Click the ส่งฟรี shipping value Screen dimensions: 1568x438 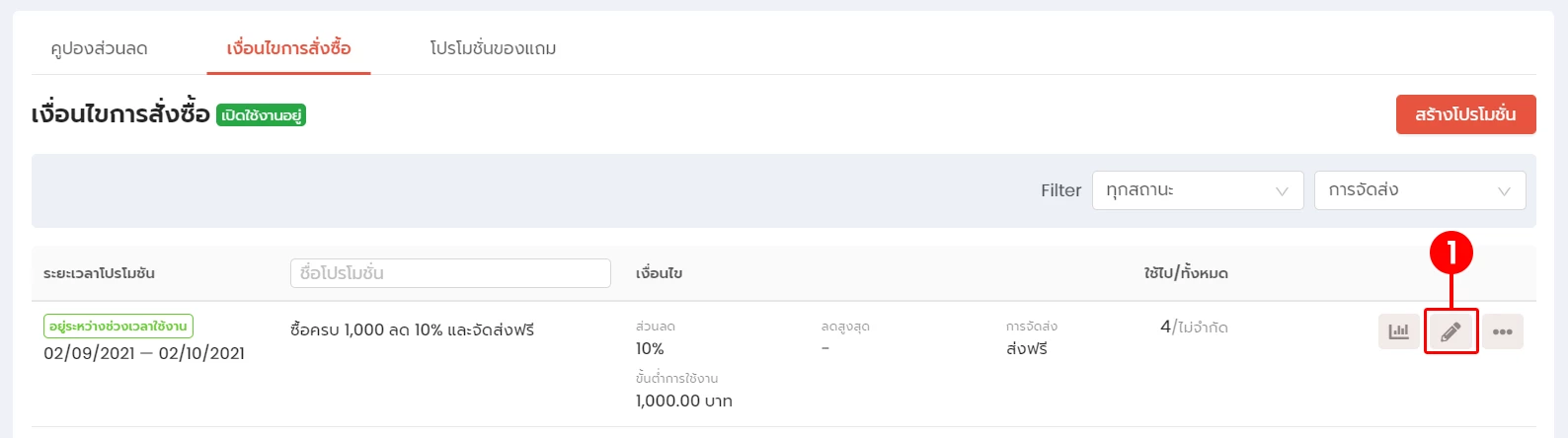pyautogui.click(x=1027, y=349)
